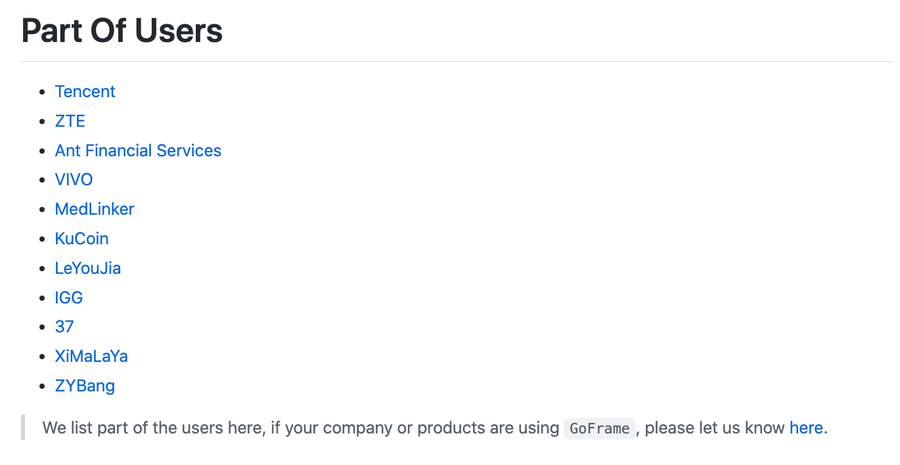The width and height of the screenshot is (900, 465).
Task: Click the gray blockquote bar beside the note
Action: [x=23, y=428]
